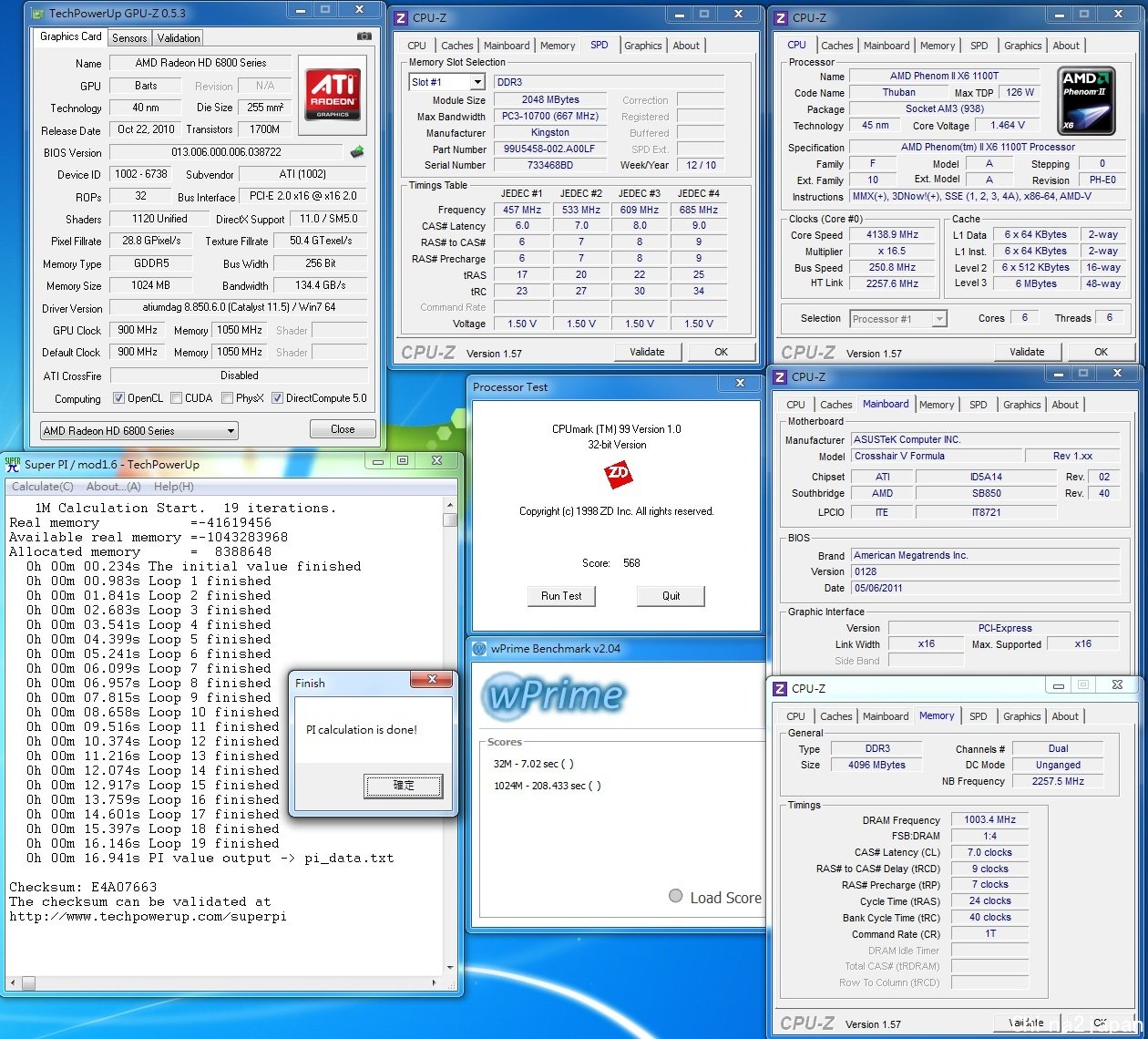Viewport: 1148px width, 1039px height.
Task: Close the Processor Test window
Action: [740, 384]
